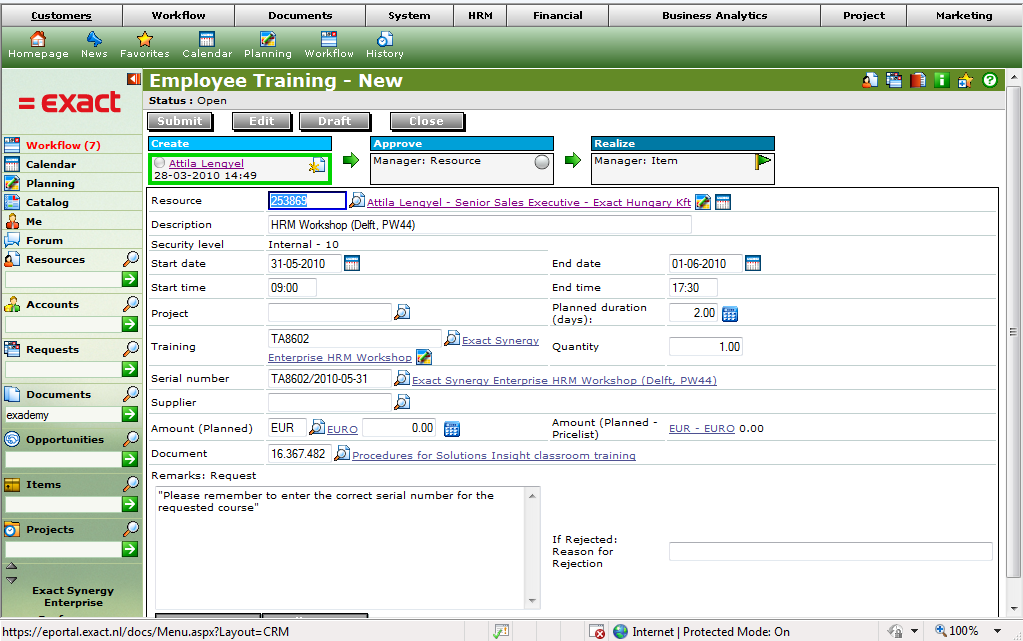Click the Draft button
Screen dimensions: 1023x641
pyautogui.click(x=335, y=121)
